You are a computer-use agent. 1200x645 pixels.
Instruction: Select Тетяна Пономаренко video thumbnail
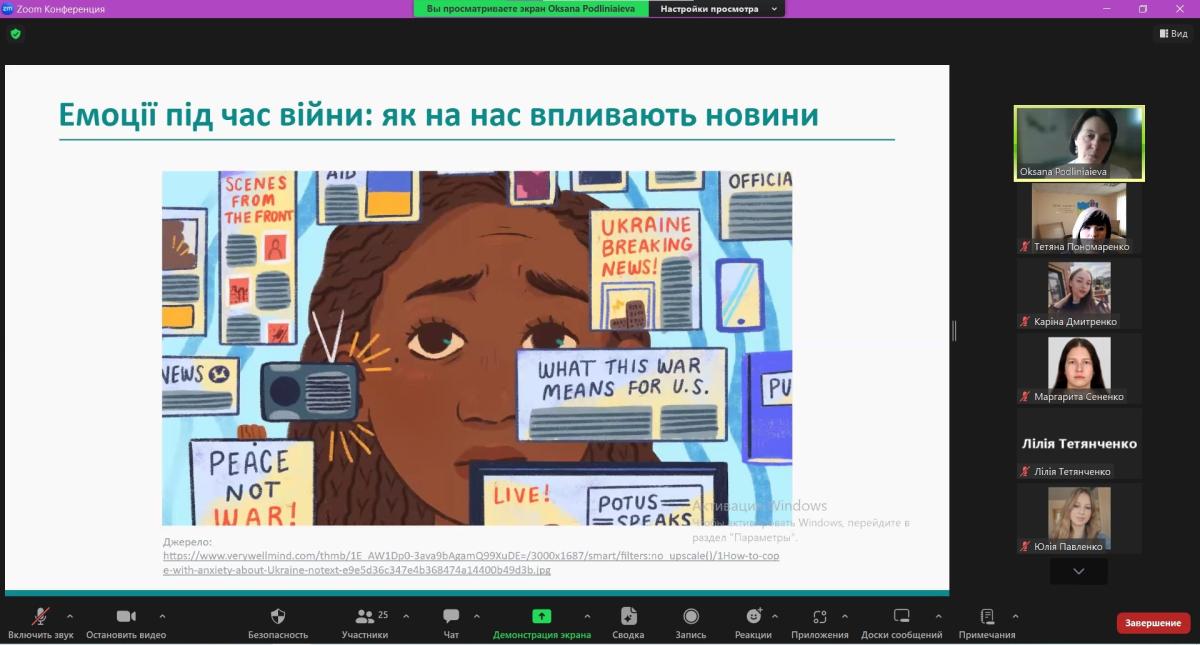(1079, 219)
